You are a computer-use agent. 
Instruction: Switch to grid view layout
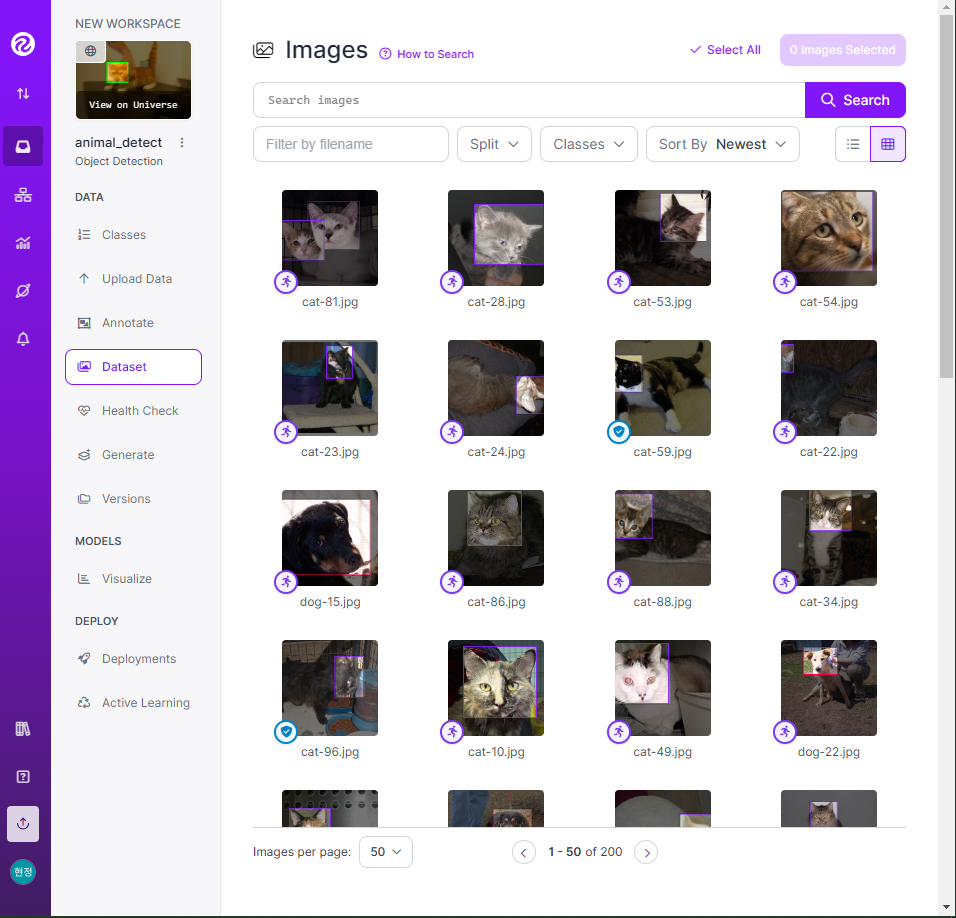[888, 144]
